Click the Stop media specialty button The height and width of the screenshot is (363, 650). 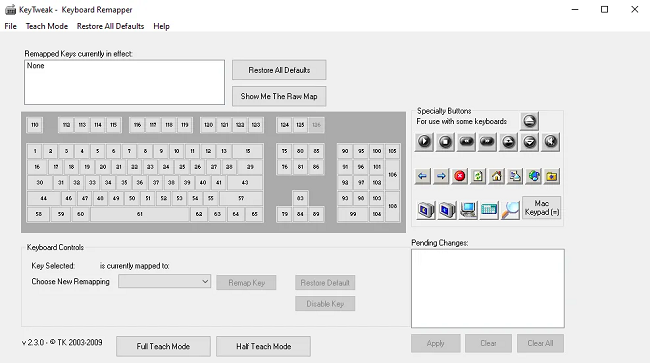[445, 142]
